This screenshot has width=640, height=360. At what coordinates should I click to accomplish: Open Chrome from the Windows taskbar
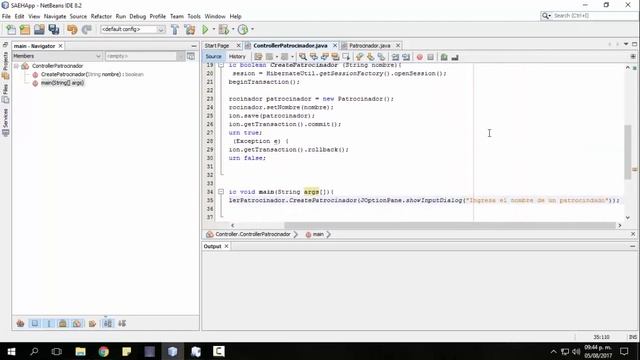pos(103,351)
